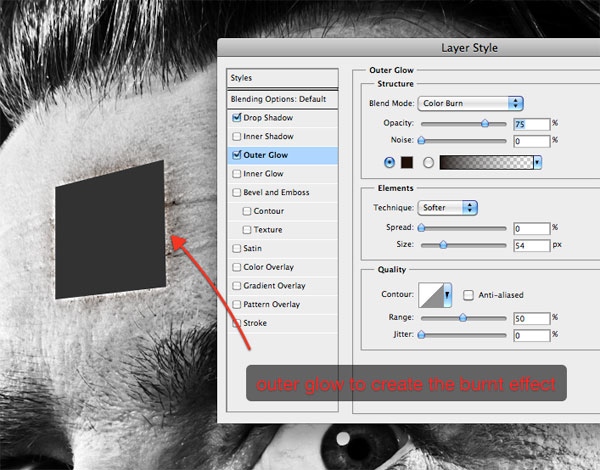The width and height of the screenshot is (600, 470).
Task: Select the Inner Glow style row label
Action: click(x=263, y=174)
